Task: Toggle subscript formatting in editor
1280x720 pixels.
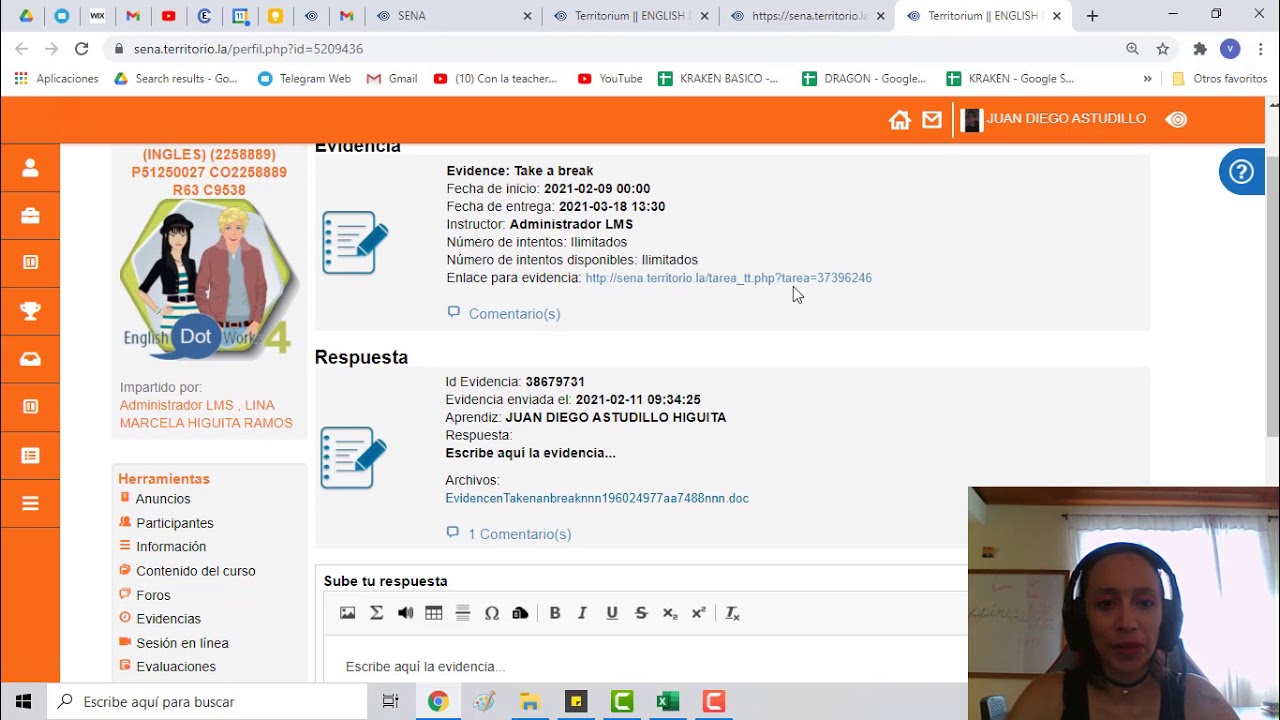Action: [x=670, y=613]
